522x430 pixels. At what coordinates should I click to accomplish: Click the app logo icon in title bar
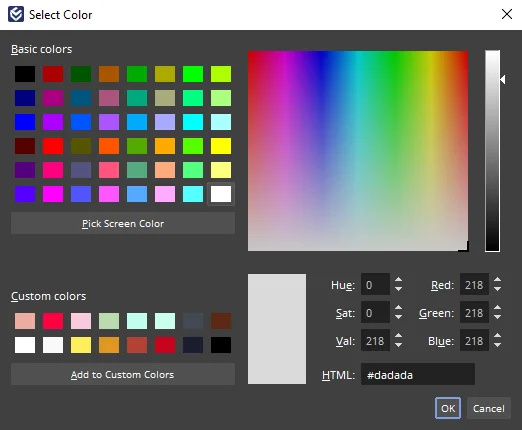(16, 14)
